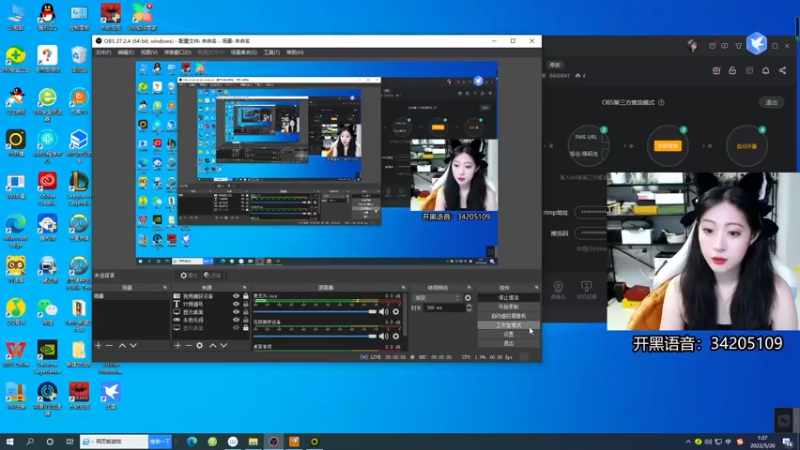Add a new scene with the plus icon
This screenshot has width=800, height=450.
click(x=98, y=345)
